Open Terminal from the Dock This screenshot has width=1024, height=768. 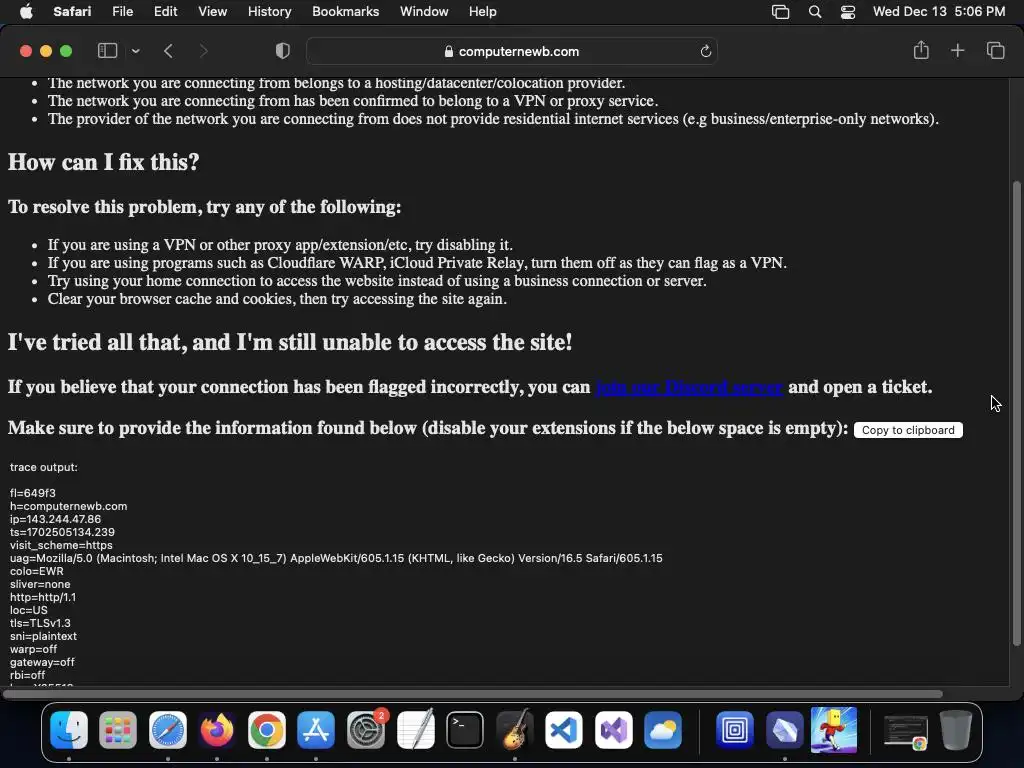(465, 729)
